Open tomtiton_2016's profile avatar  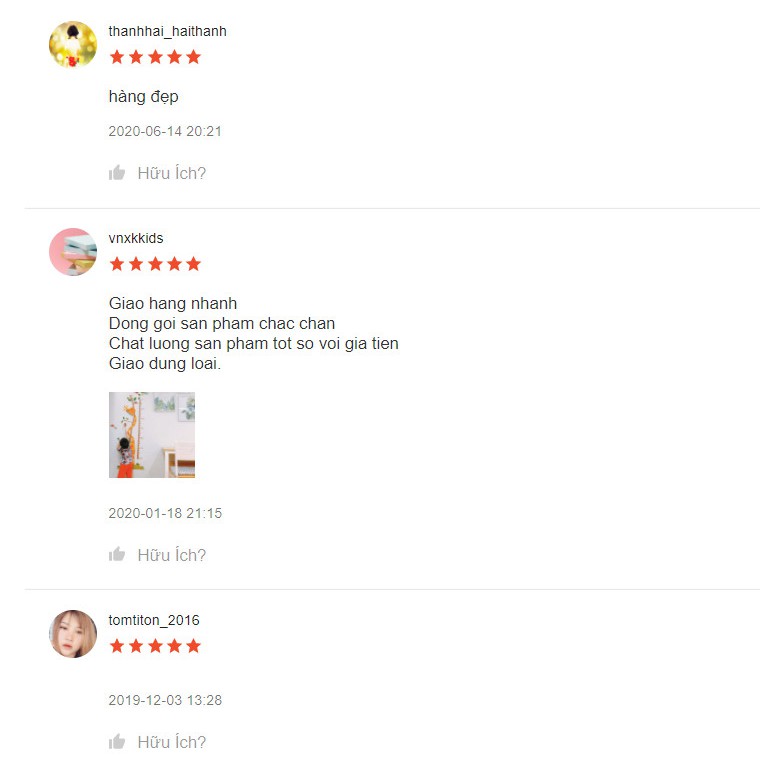click(x=73, y=633)
